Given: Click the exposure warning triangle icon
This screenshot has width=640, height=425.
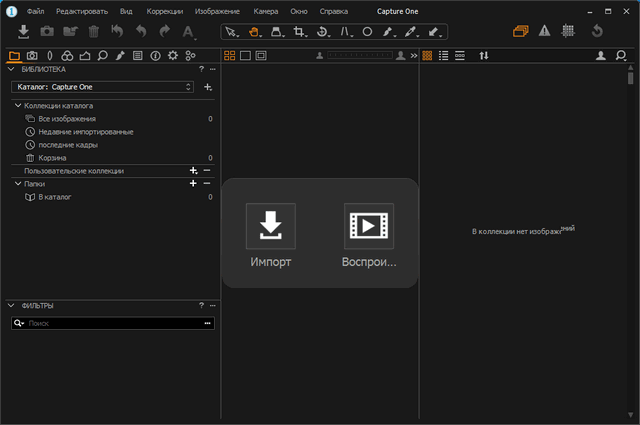Looking at the screenshot, I should [x=545, y=32].
